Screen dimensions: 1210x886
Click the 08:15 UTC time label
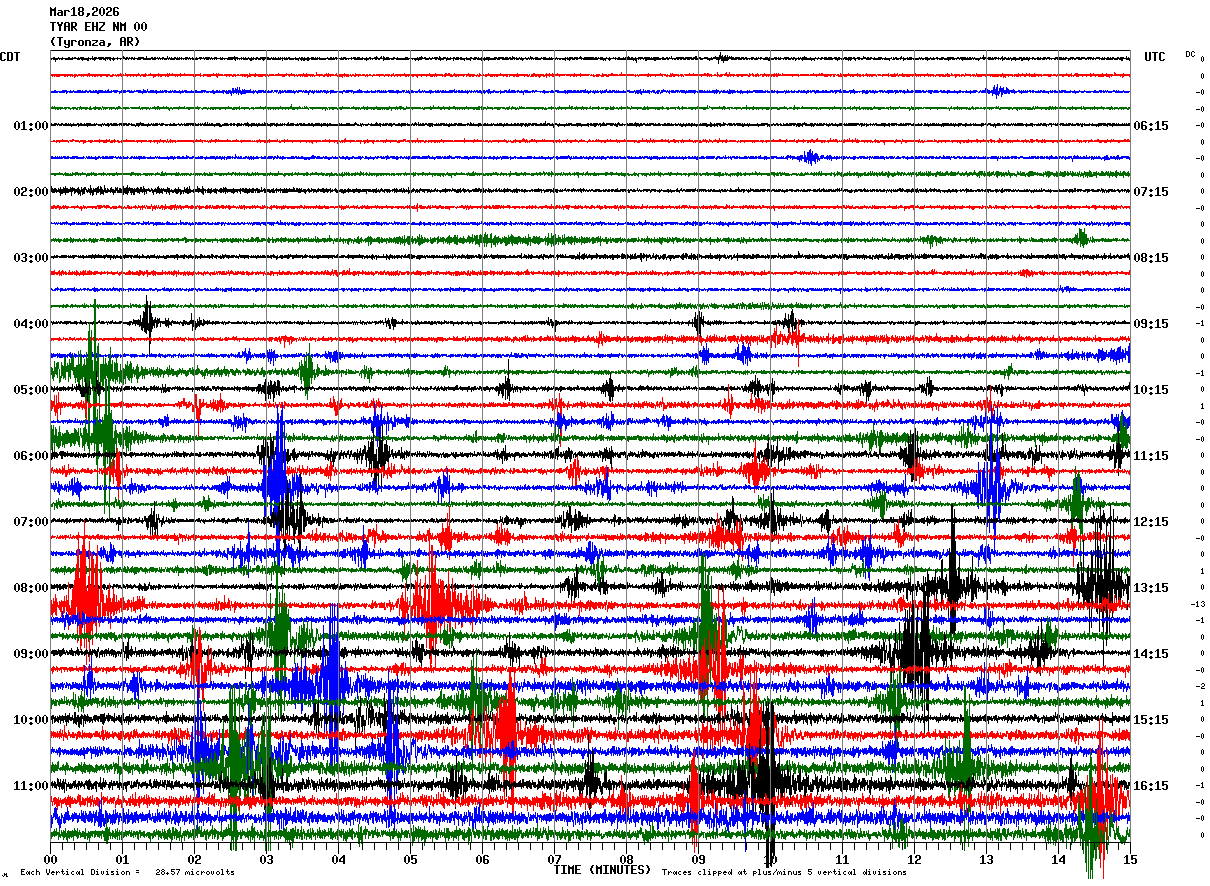pyautogui.click(x=1151, y=258)
